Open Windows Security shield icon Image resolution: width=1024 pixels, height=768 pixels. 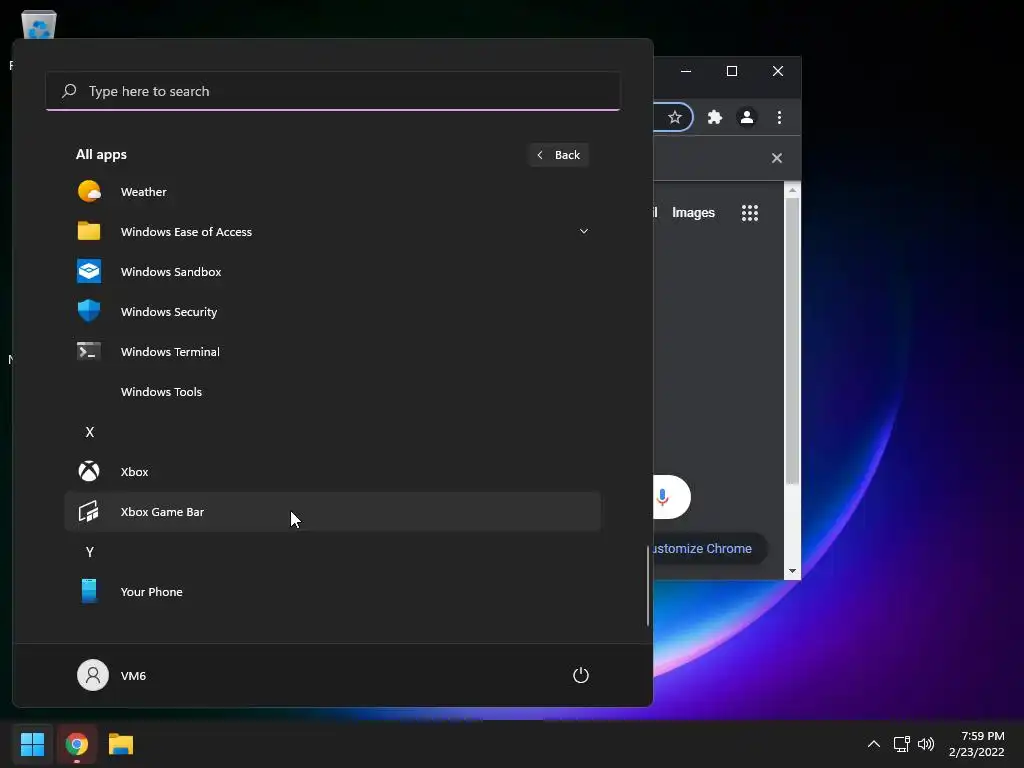pos(89,311)
